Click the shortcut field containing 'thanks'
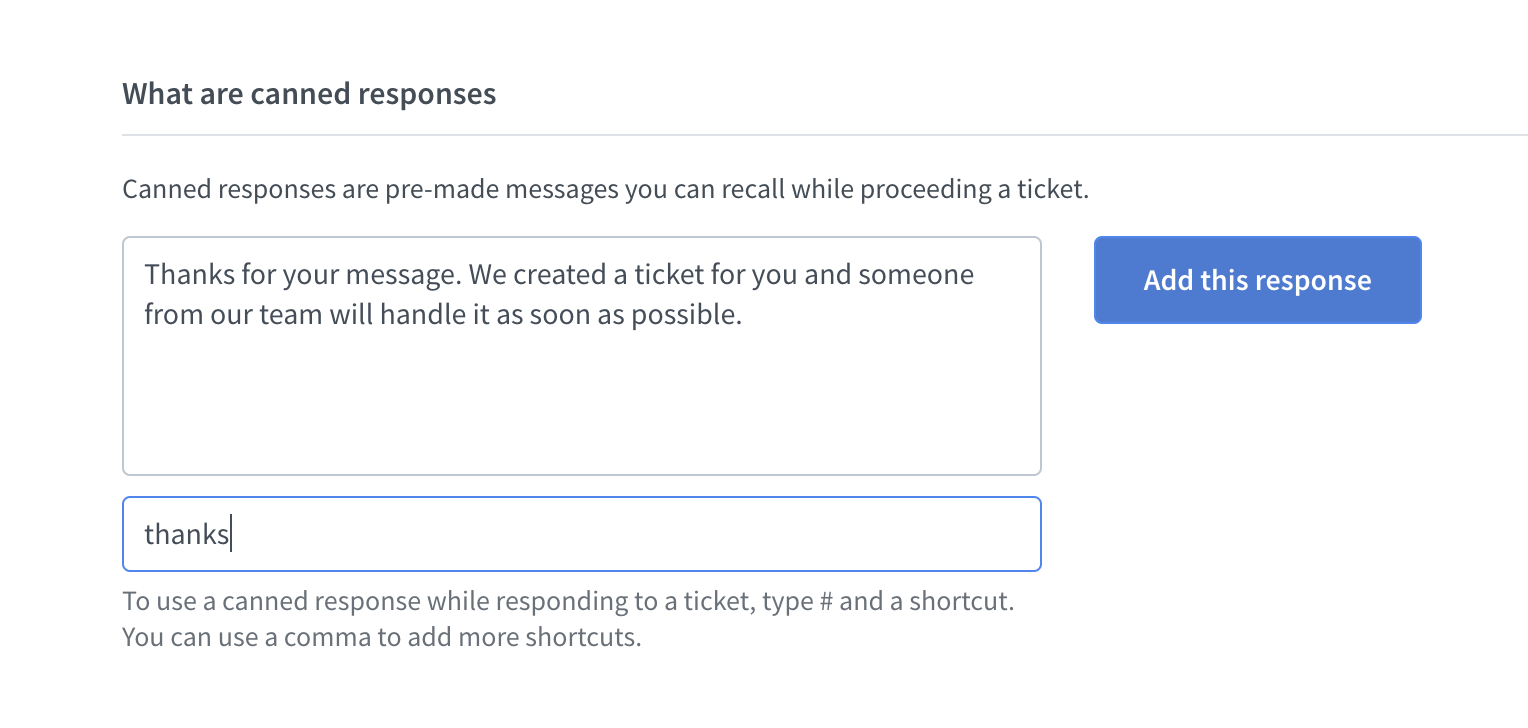1528x728 pixels. point(580,533)
